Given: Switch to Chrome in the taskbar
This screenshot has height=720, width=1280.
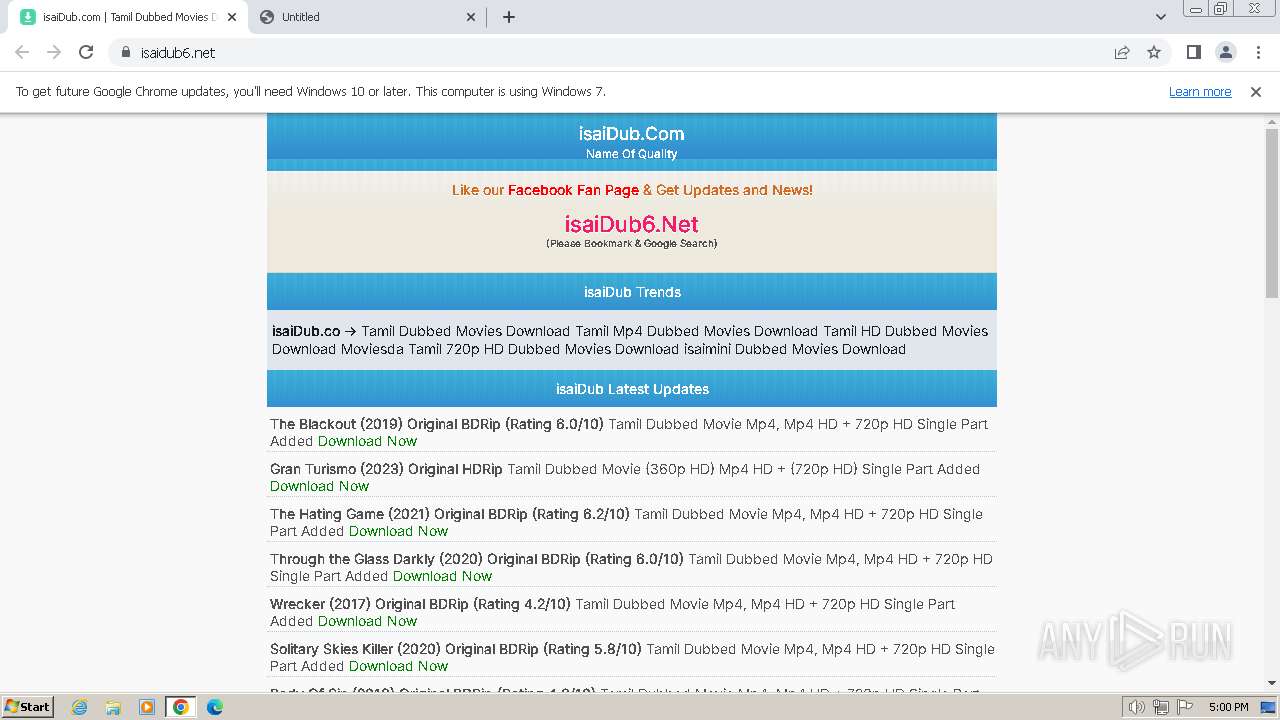Looking at the screenshot, I should click(181, 707).
